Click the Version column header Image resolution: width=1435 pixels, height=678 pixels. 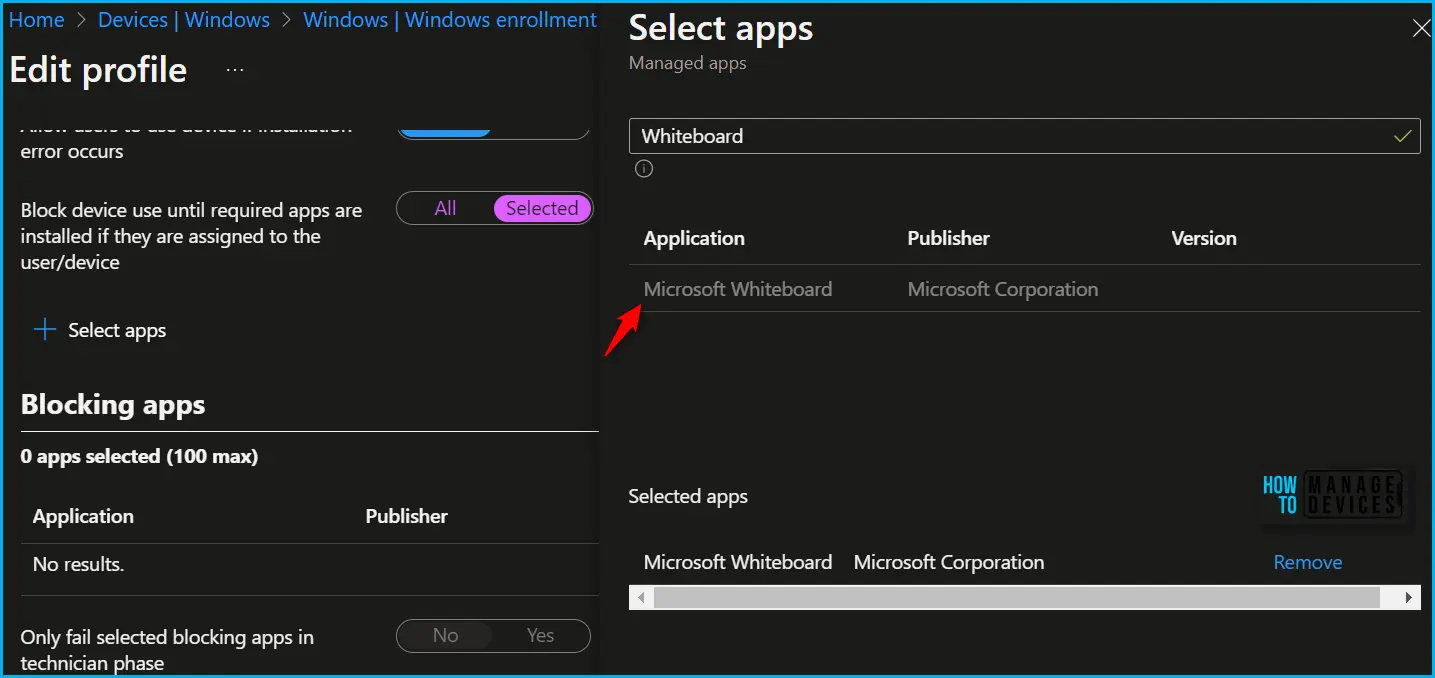pos(1204,238)
